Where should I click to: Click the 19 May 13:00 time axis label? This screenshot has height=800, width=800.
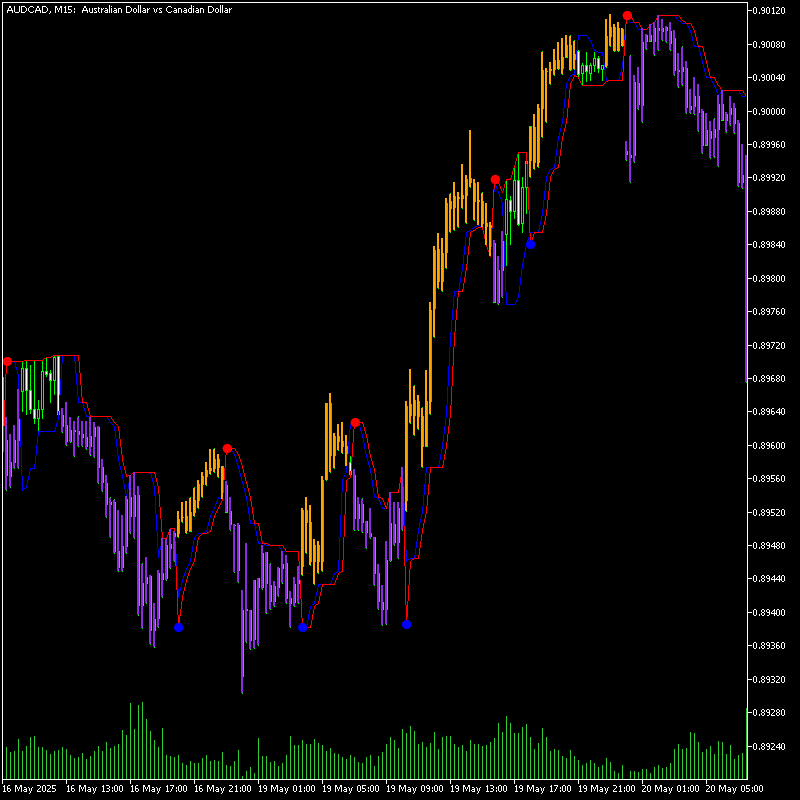tap(479, 789)
